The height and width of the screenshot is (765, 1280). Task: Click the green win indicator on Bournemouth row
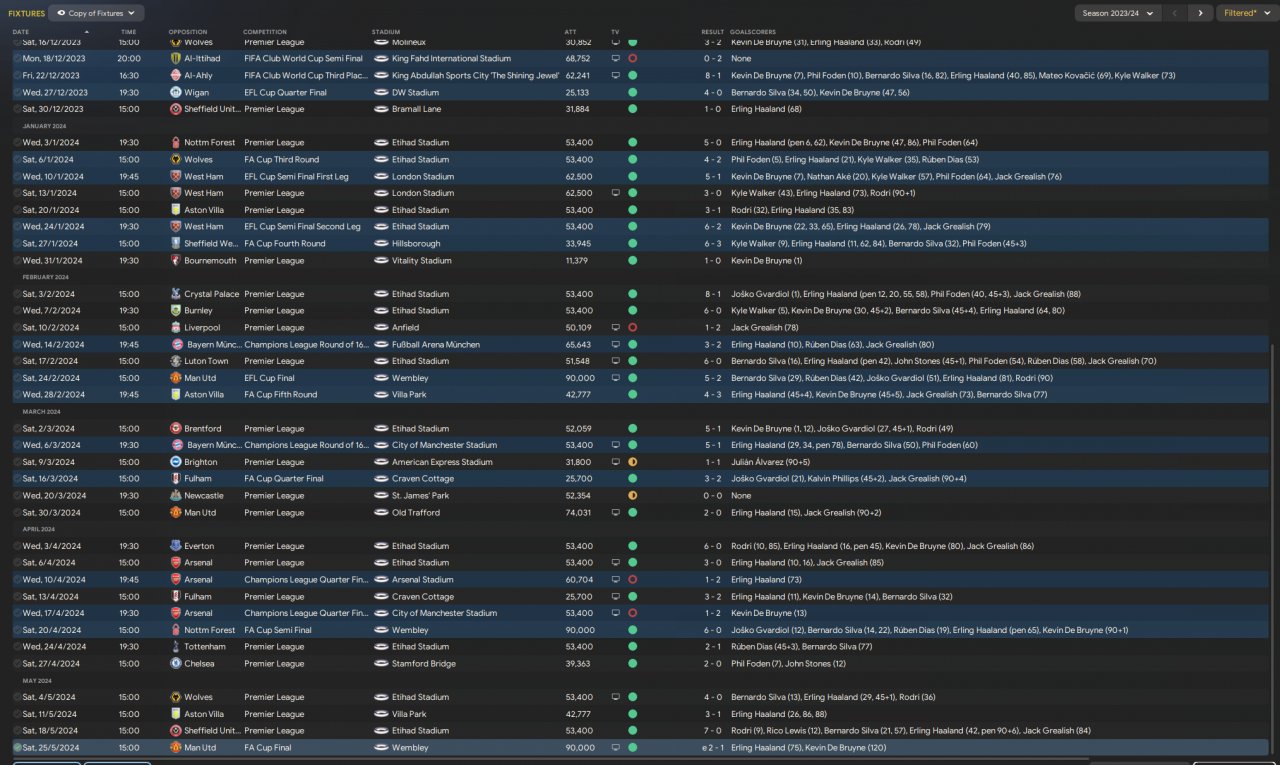[632, 261]
